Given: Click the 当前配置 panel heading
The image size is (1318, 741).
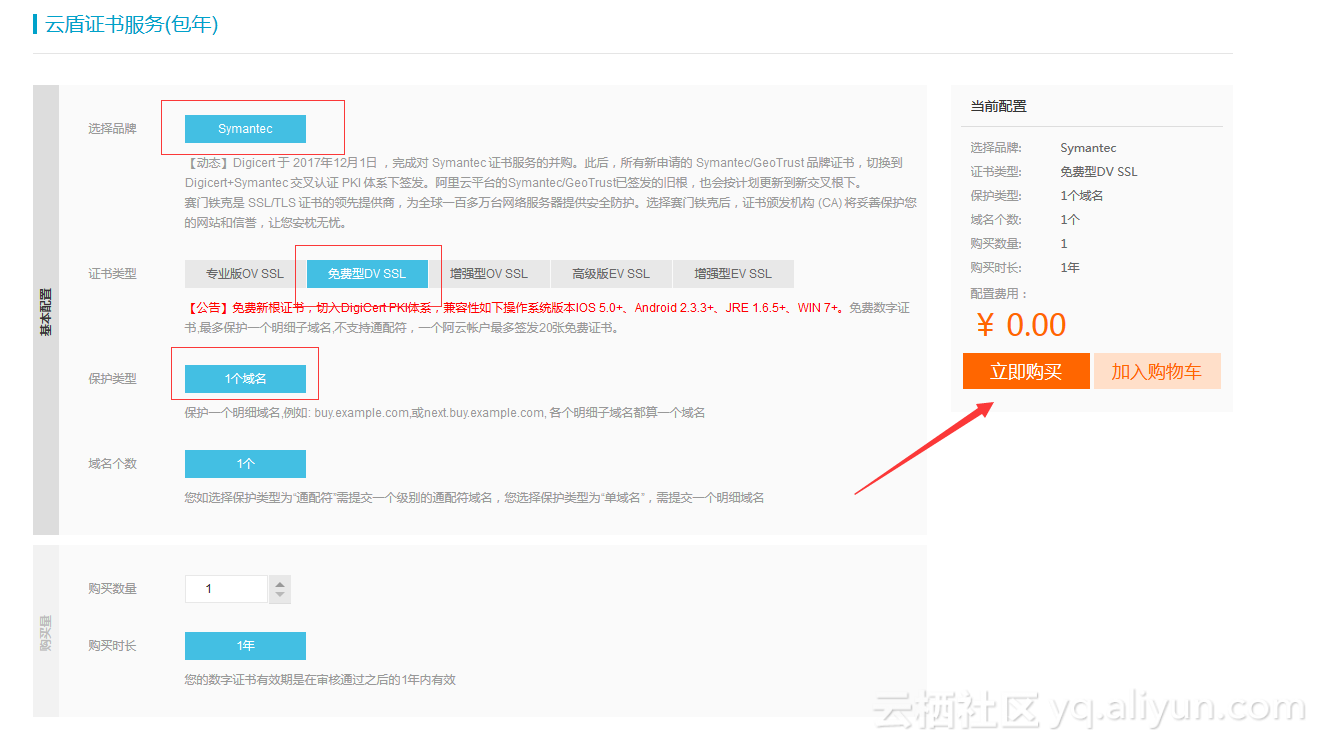Looking at the screenshot, I should tap(998, 106).
